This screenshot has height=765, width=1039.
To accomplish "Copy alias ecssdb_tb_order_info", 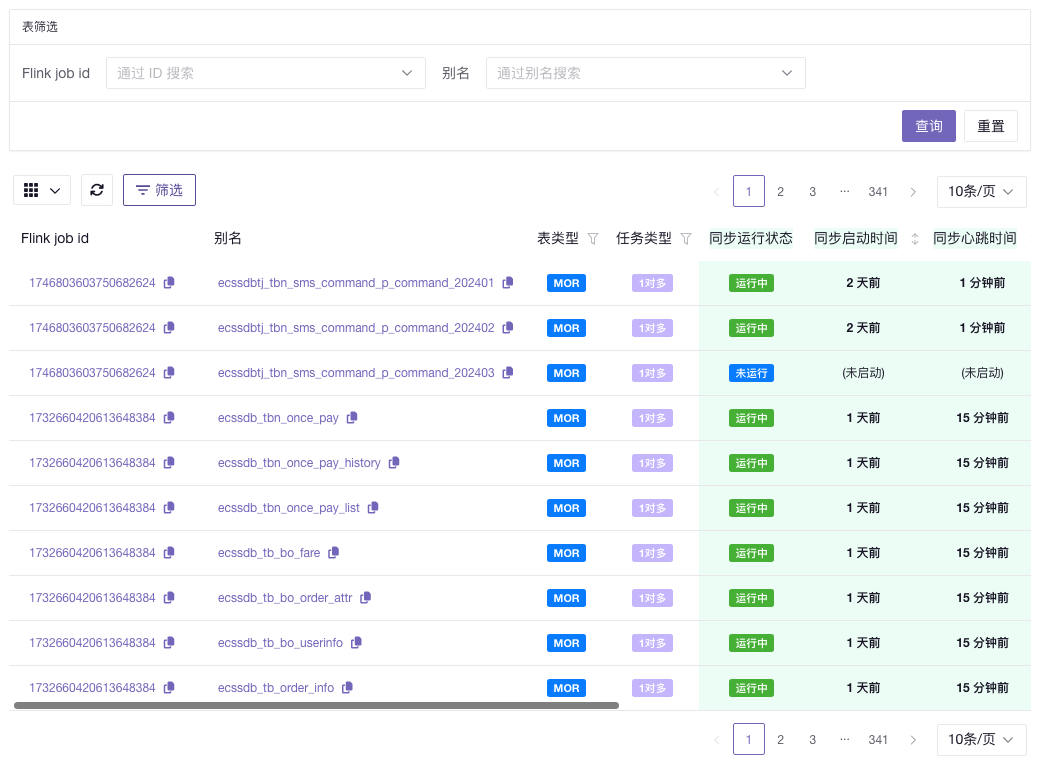I will (348, 688).
